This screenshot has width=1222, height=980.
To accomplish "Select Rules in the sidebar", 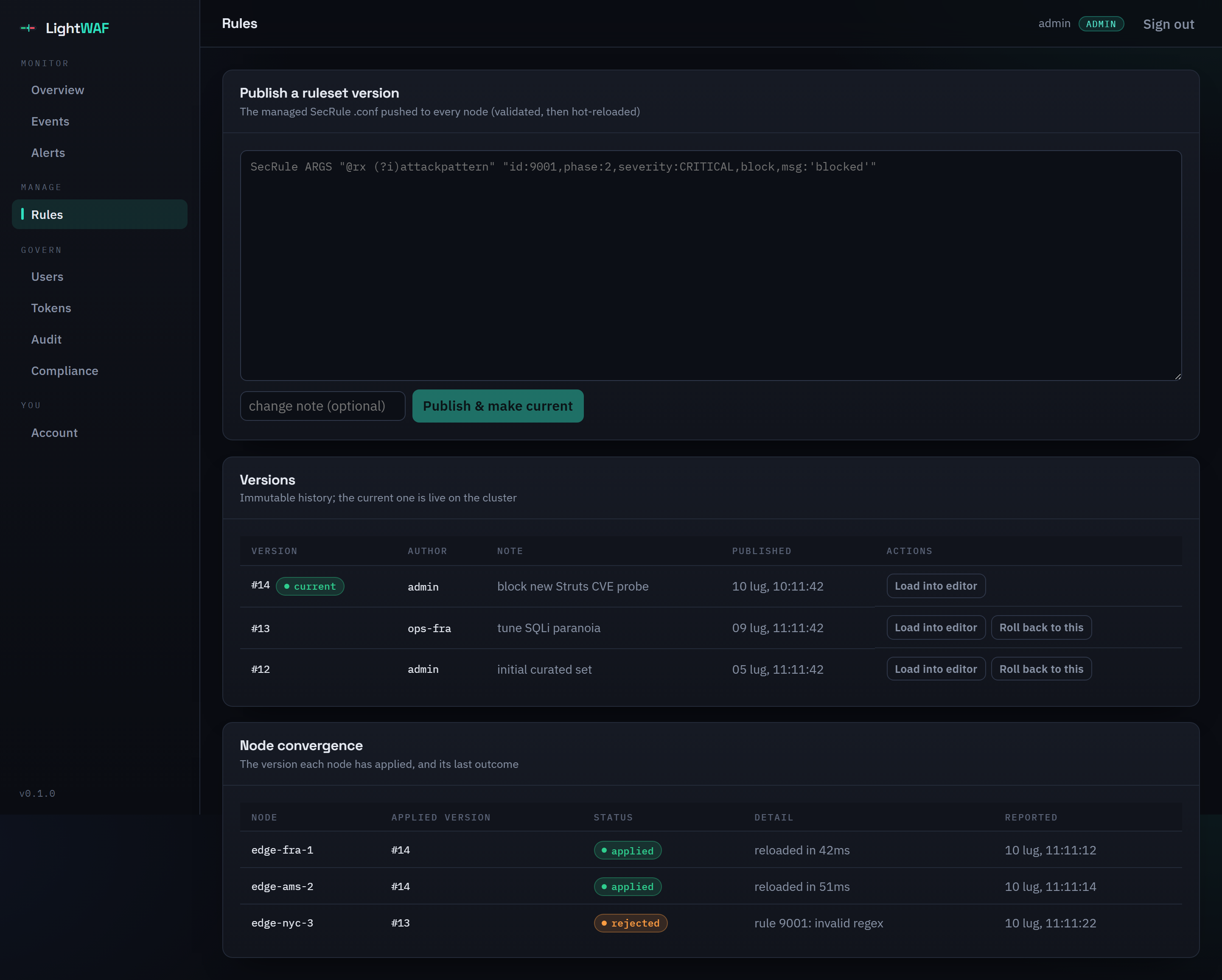I will click(100, 214).
